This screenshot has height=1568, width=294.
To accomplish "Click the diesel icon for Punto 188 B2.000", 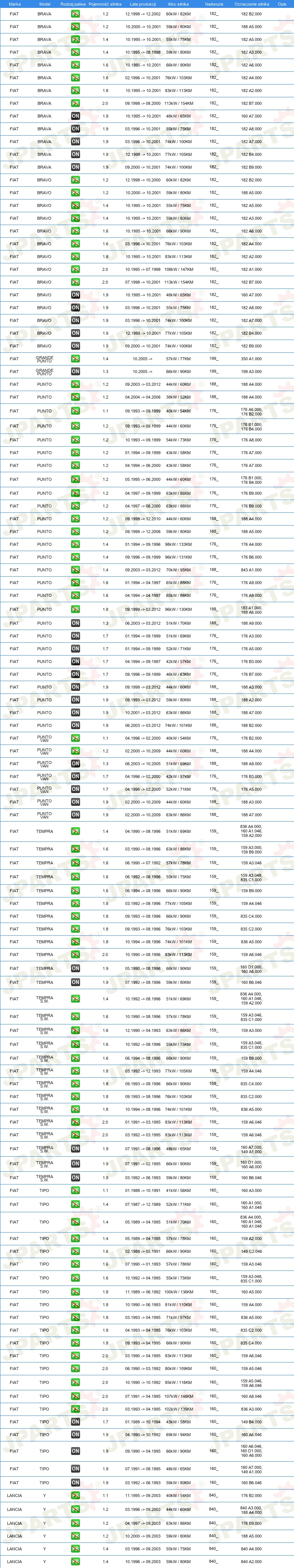I will coord(76,725).
